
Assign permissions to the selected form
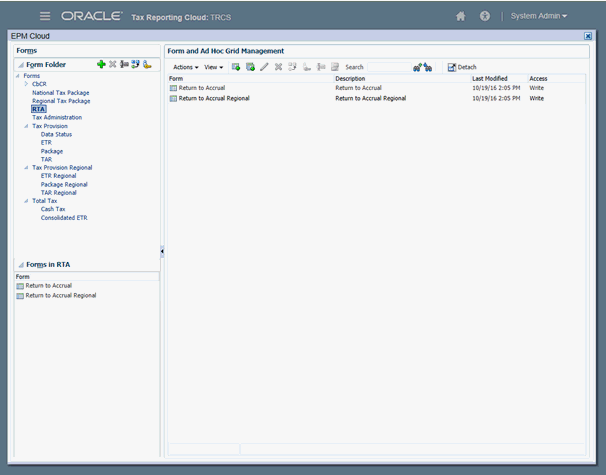pos(307,67)
